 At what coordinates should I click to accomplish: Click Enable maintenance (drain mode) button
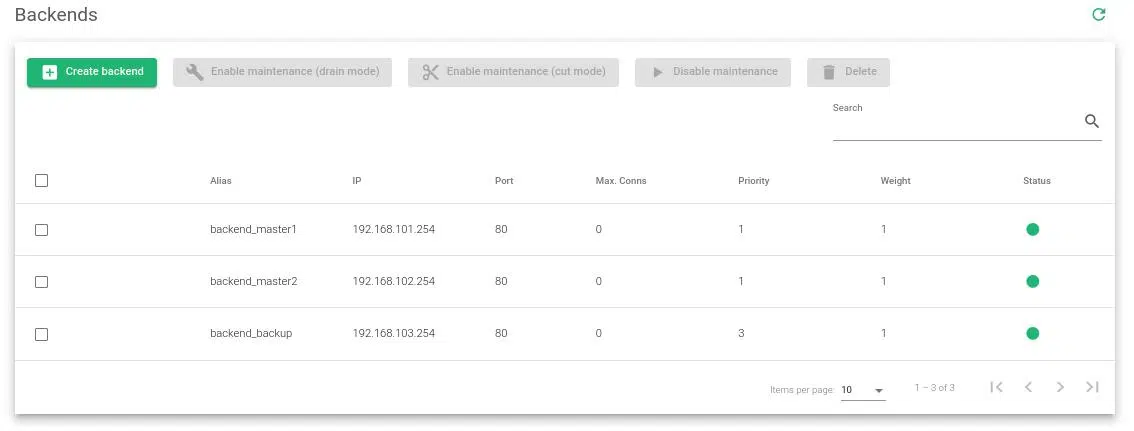coord(282,72)
